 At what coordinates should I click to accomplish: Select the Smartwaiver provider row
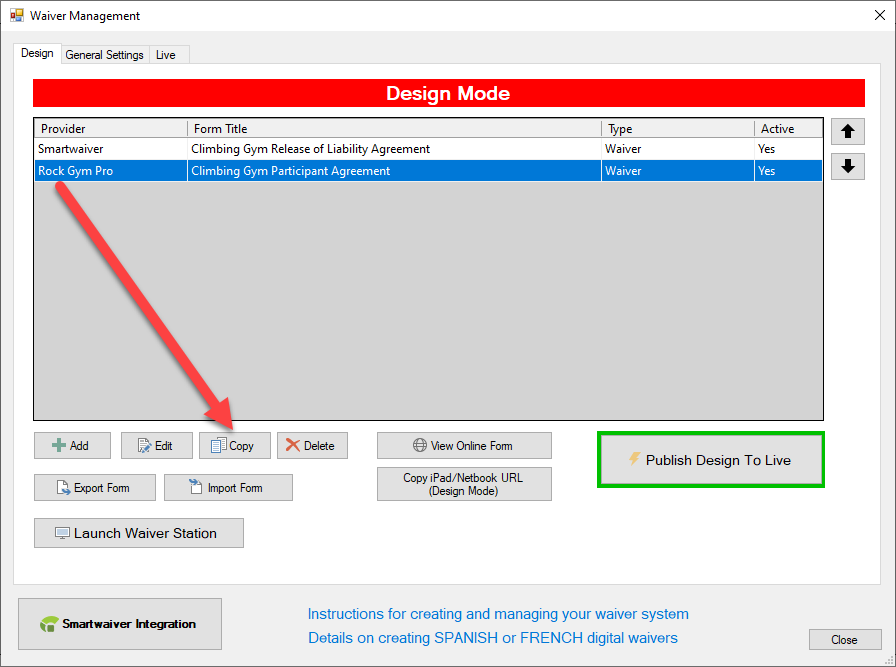(x=429, y=149)
